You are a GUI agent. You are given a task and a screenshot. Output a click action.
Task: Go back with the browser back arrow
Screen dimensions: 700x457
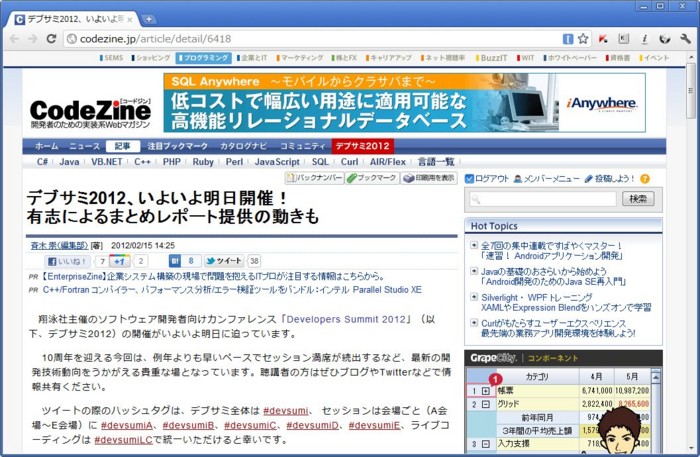click(x=14, y=39)
